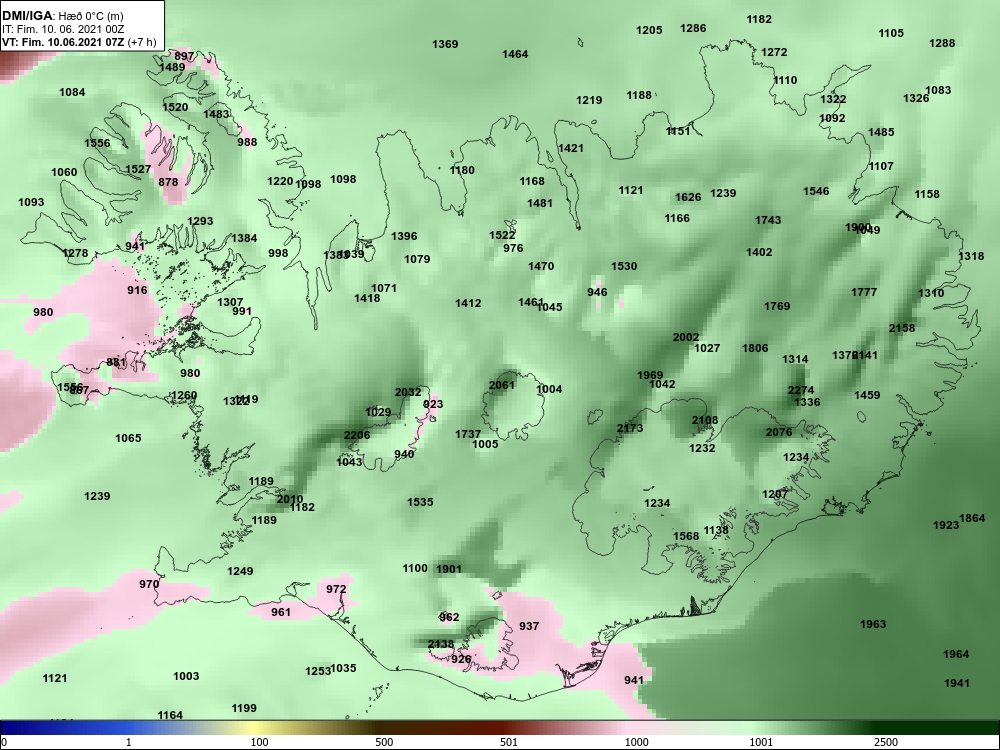Click the '100' label on the color scale
The width and height of the screenshot is (1000, 750).
coord(259,742)
